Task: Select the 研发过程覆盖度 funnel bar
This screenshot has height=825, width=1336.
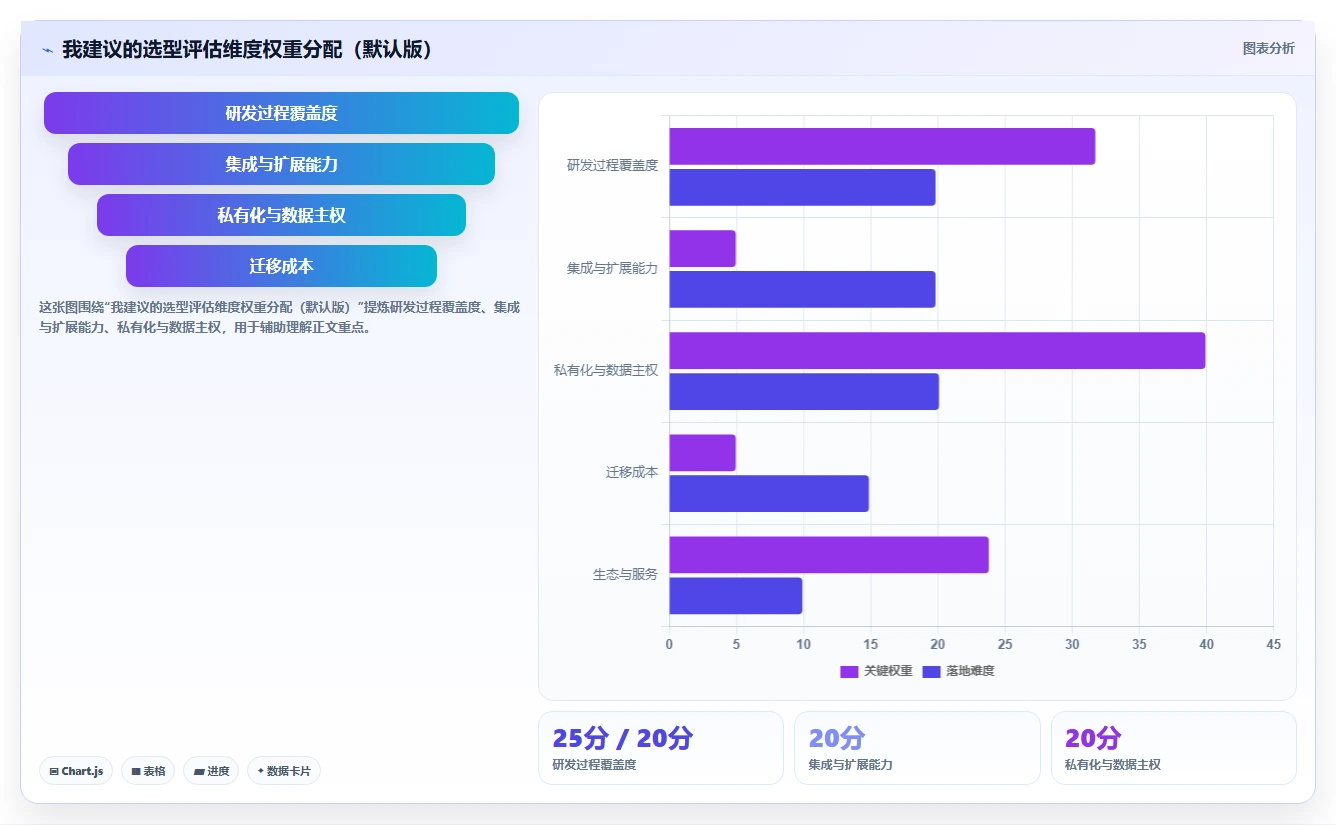Action: 281,113
